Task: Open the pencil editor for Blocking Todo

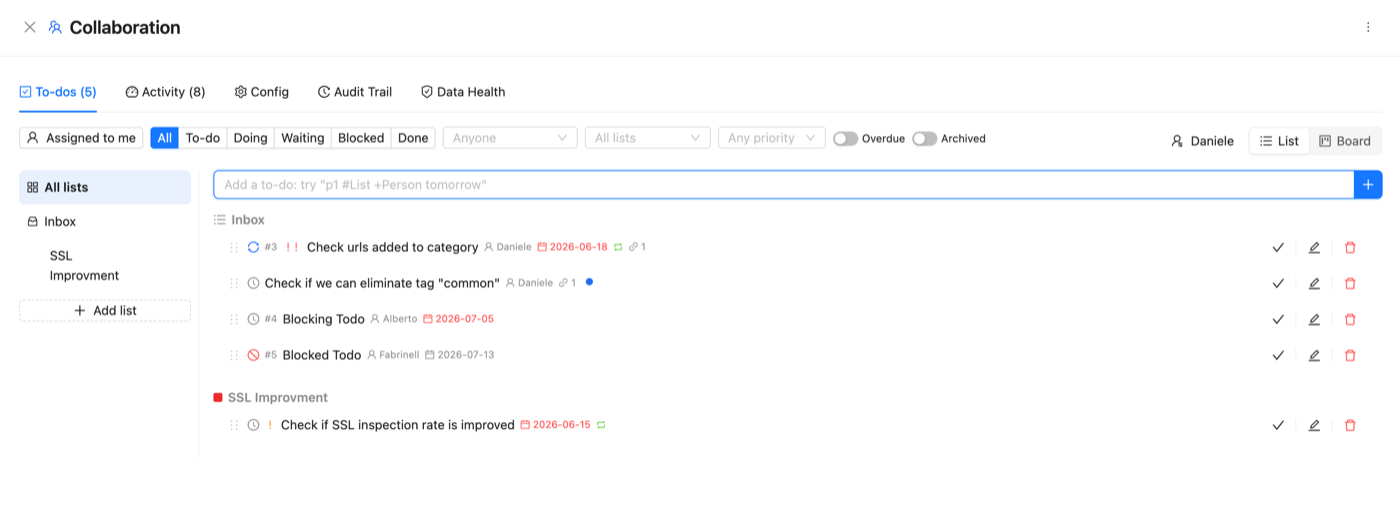Action: pos(1314,320)
